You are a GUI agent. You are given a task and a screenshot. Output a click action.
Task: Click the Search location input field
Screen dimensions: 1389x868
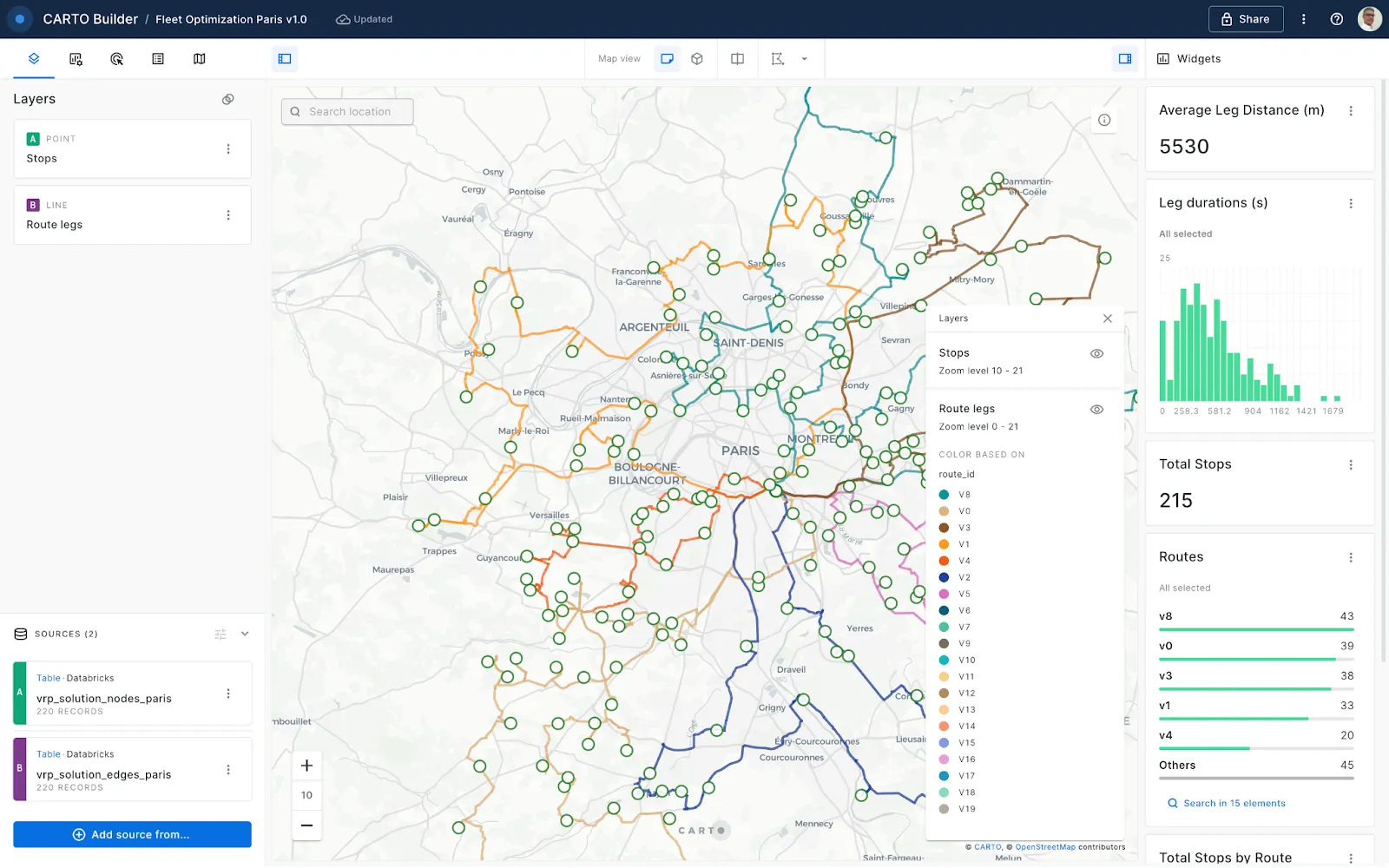346,111
